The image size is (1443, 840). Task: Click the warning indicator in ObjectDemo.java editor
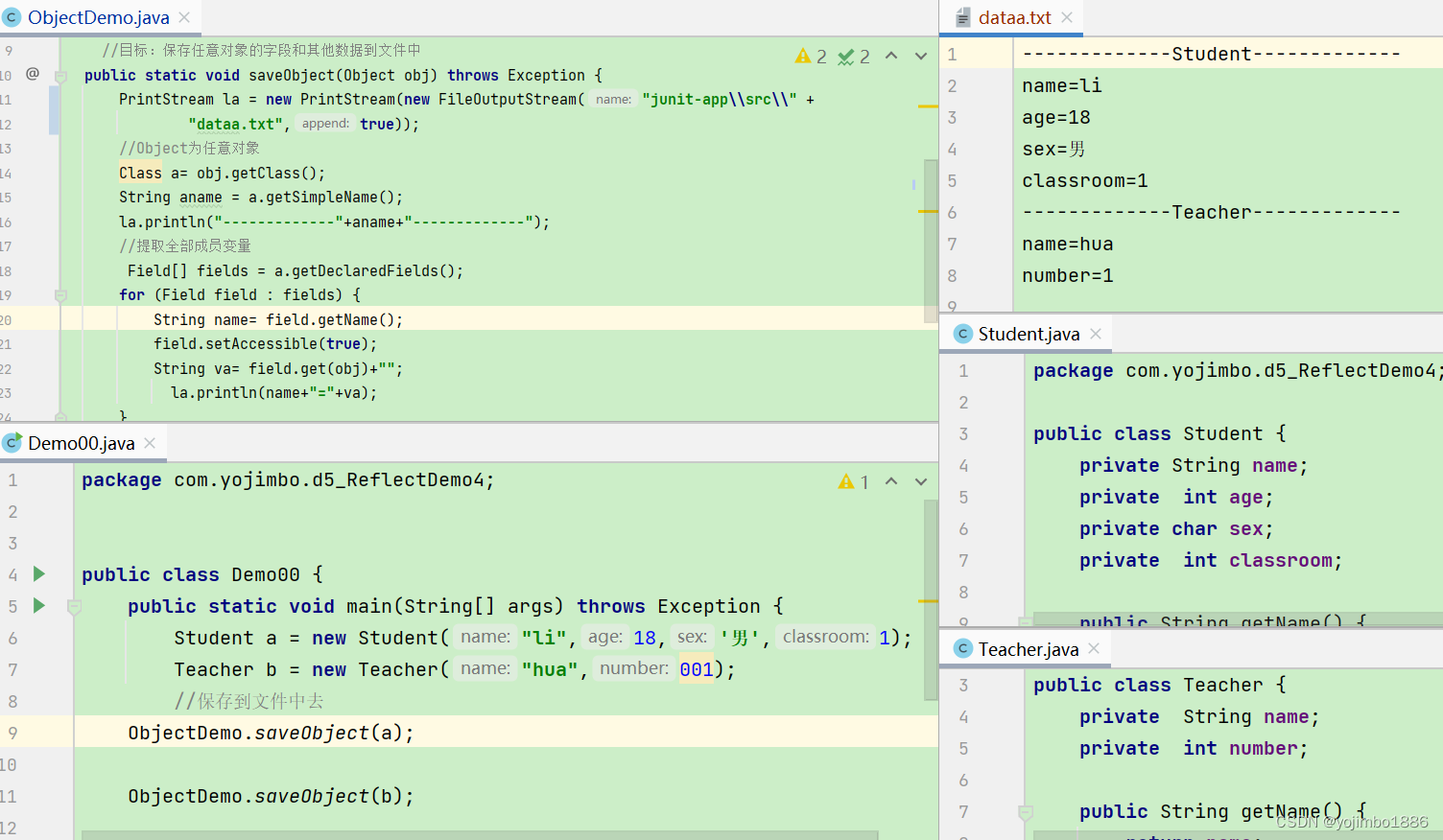point(811,57)
